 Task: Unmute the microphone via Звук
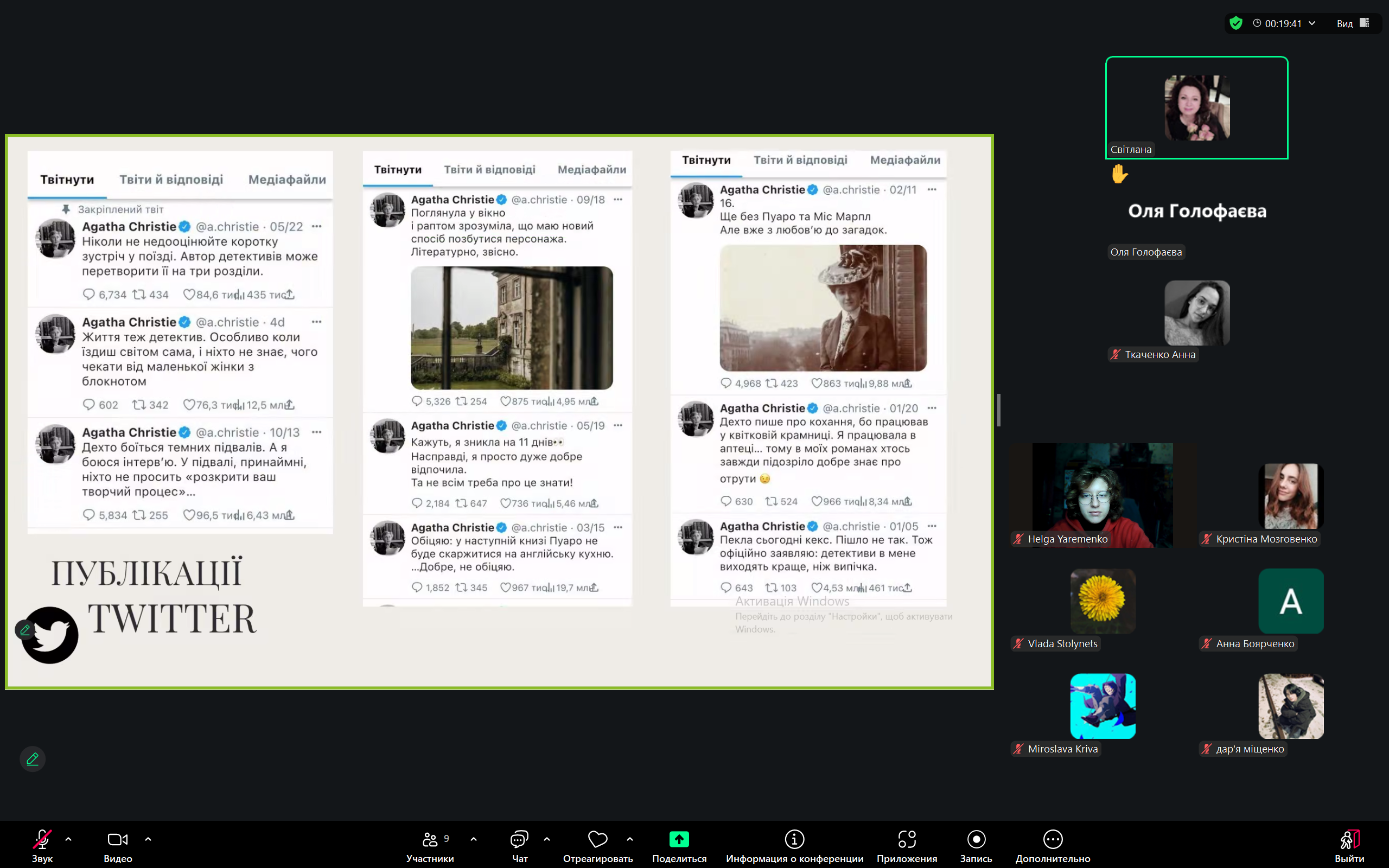click(x=42, y=839)
